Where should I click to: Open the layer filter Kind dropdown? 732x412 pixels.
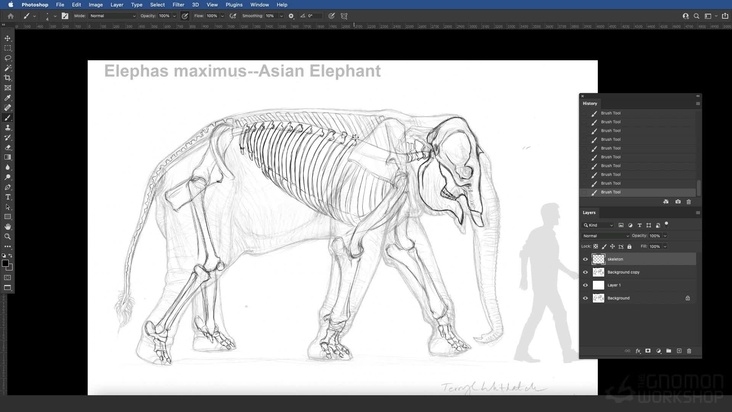click(x=598, y=225)
